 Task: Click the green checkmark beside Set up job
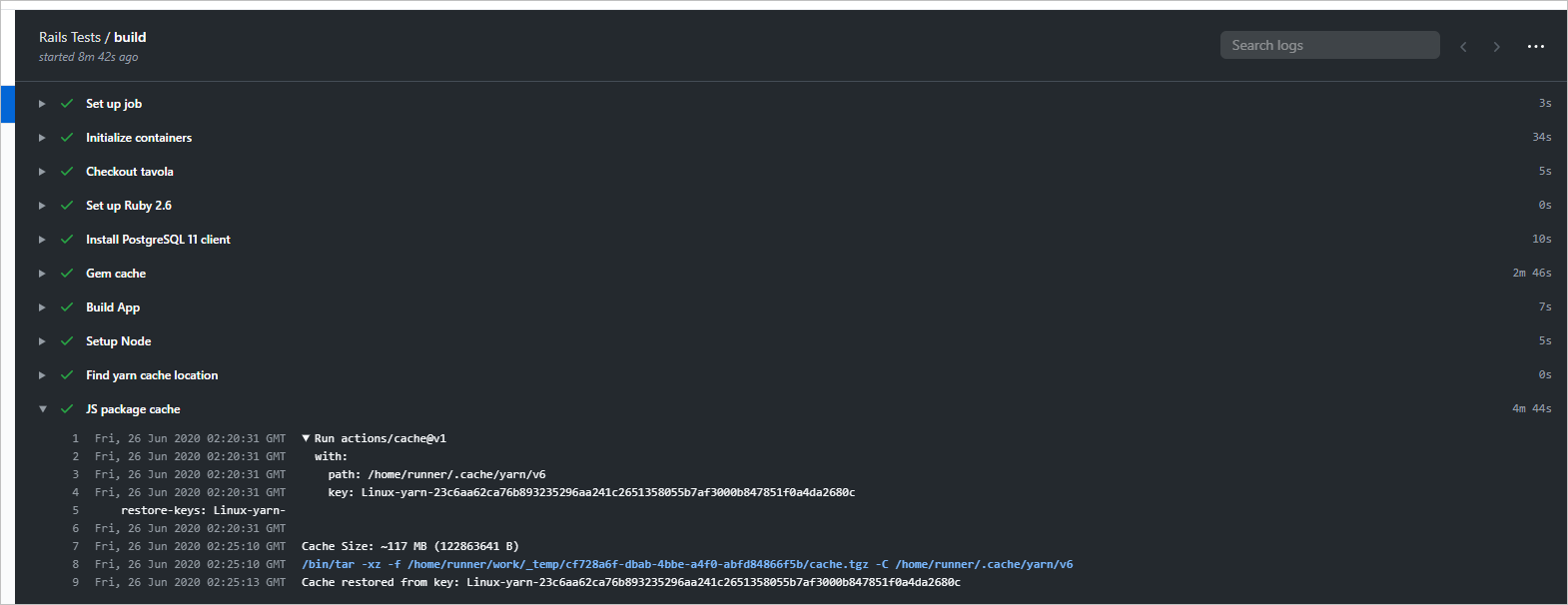(x=67, y=104)
